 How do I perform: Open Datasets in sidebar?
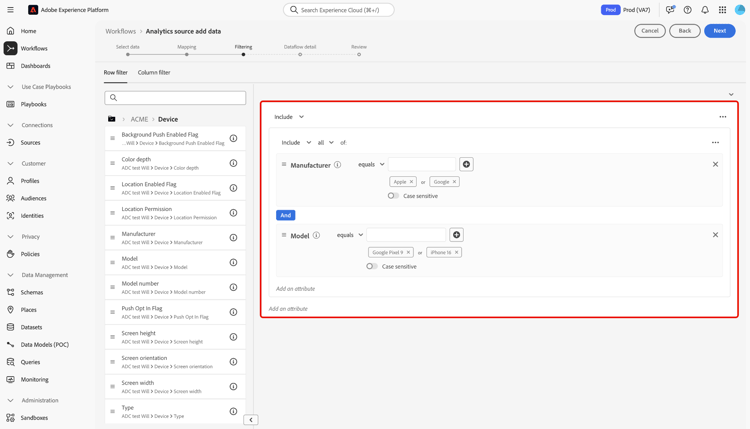31,327
